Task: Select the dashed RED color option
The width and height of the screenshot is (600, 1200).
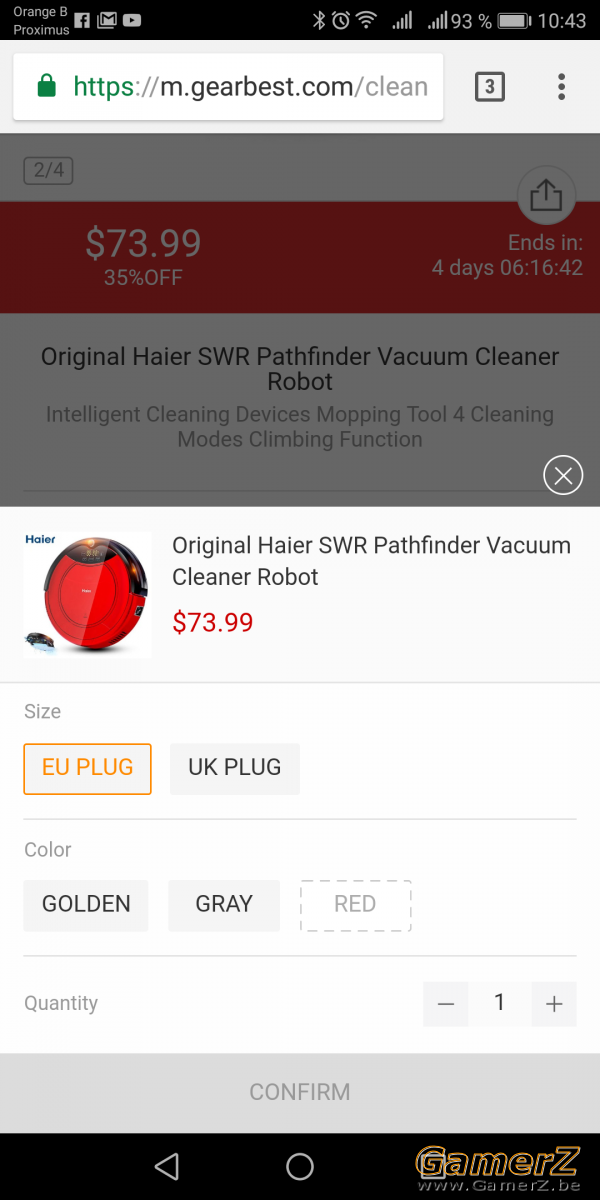Action: [x=355, y=905]
